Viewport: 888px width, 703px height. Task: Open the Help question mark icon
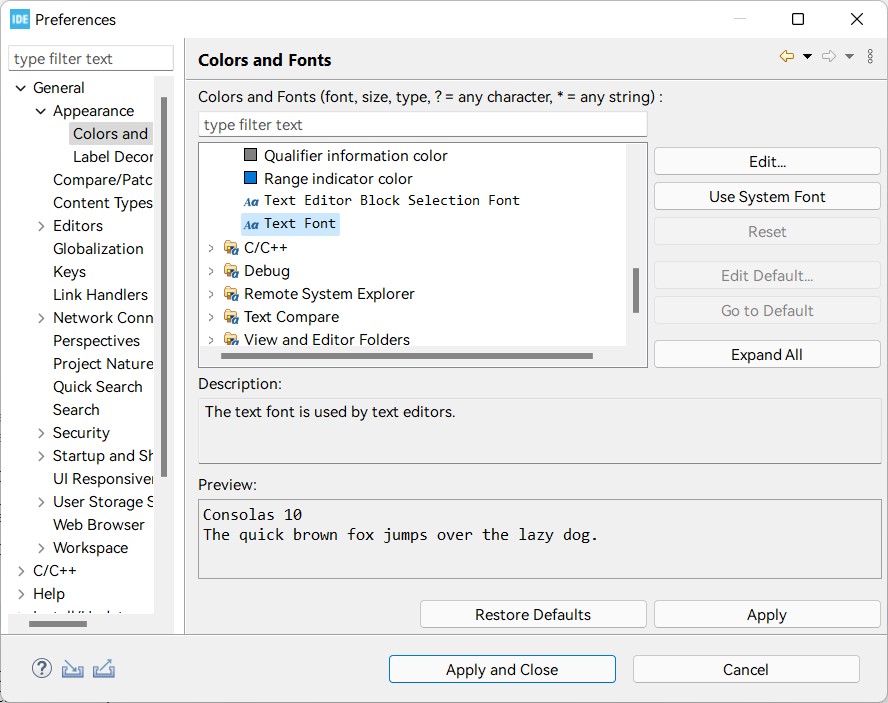[41, 669]
